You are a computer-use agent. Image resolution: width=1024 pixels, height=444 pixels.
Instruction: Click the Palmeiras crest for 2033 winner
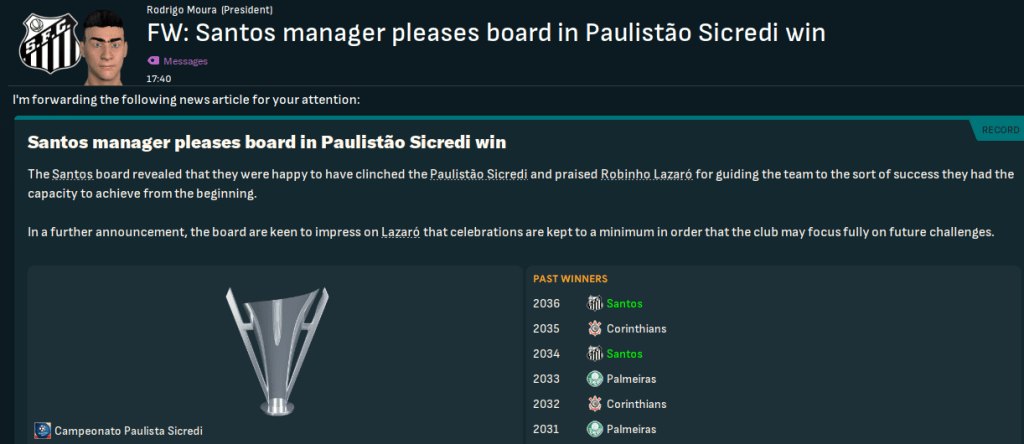pos(594,378)
